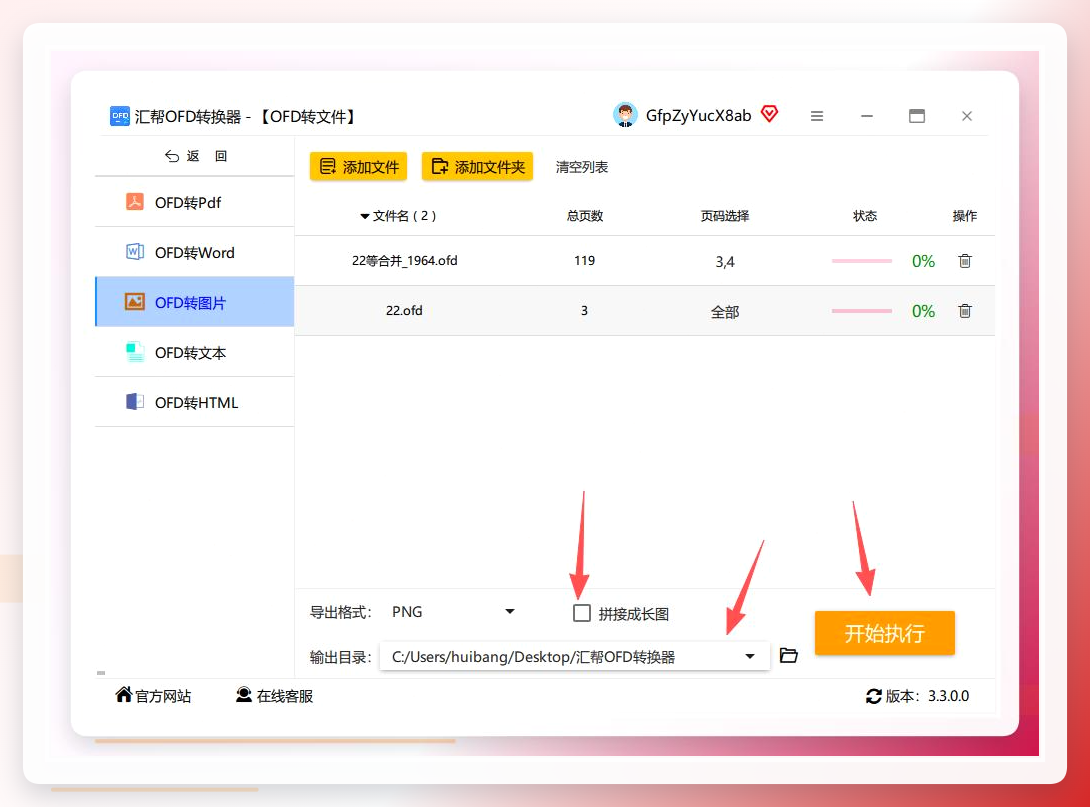Click the OFD转Word document icon
Screen dimensions: 1090x807
135,252
